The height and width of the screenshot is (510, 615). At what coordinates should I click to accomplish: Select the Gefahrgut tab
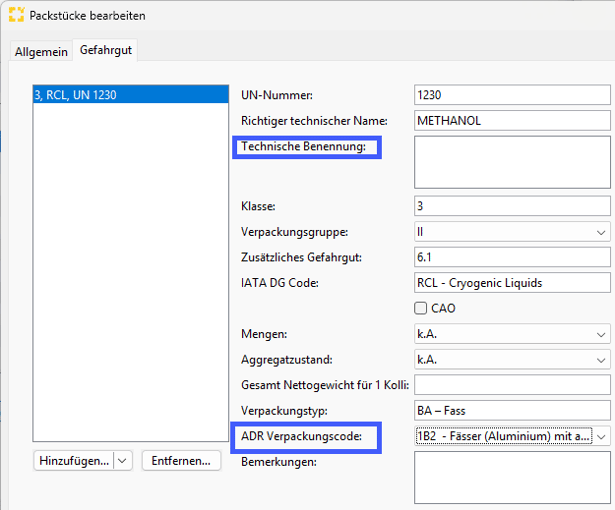point(106,50)
